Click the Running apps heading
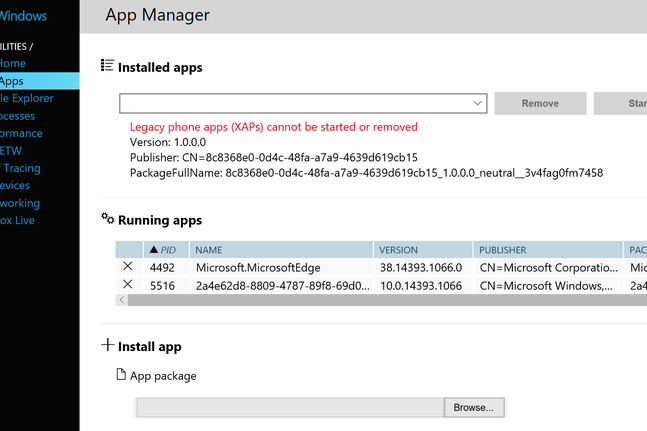This screenshot has height=431, width=647. click(x=160, y=220)
